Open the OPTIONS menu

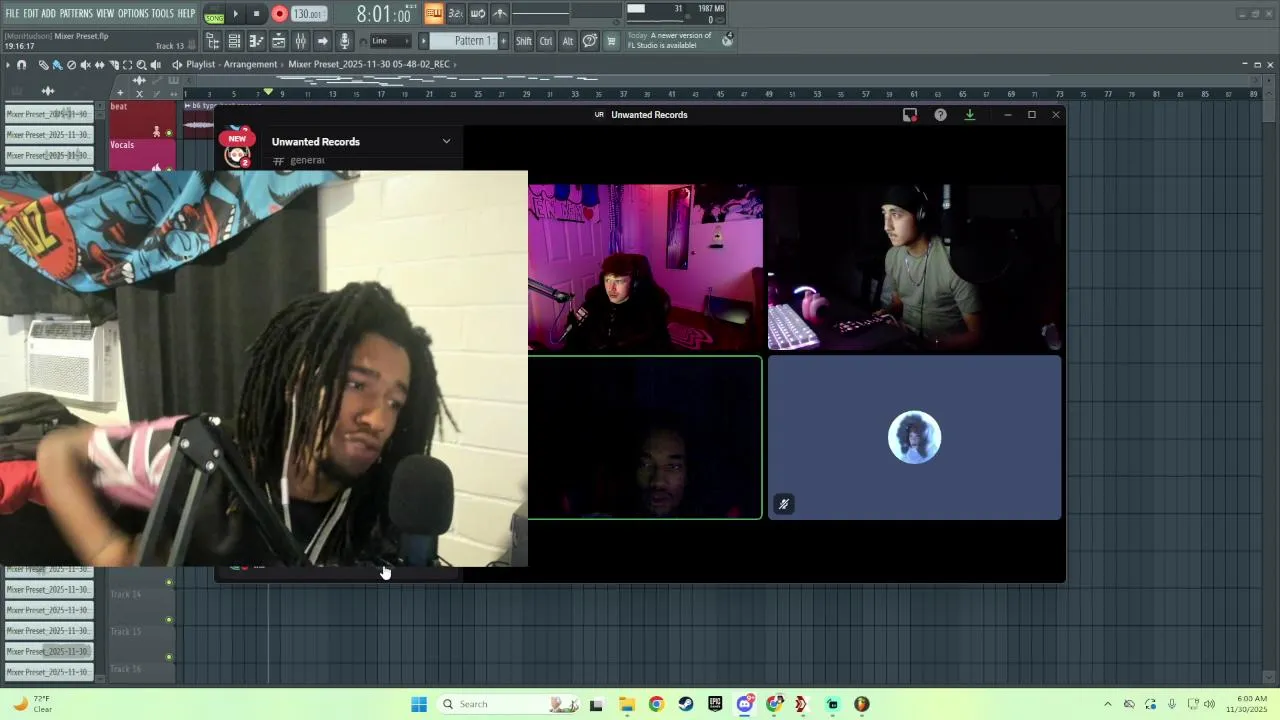[x=133, y=13]
